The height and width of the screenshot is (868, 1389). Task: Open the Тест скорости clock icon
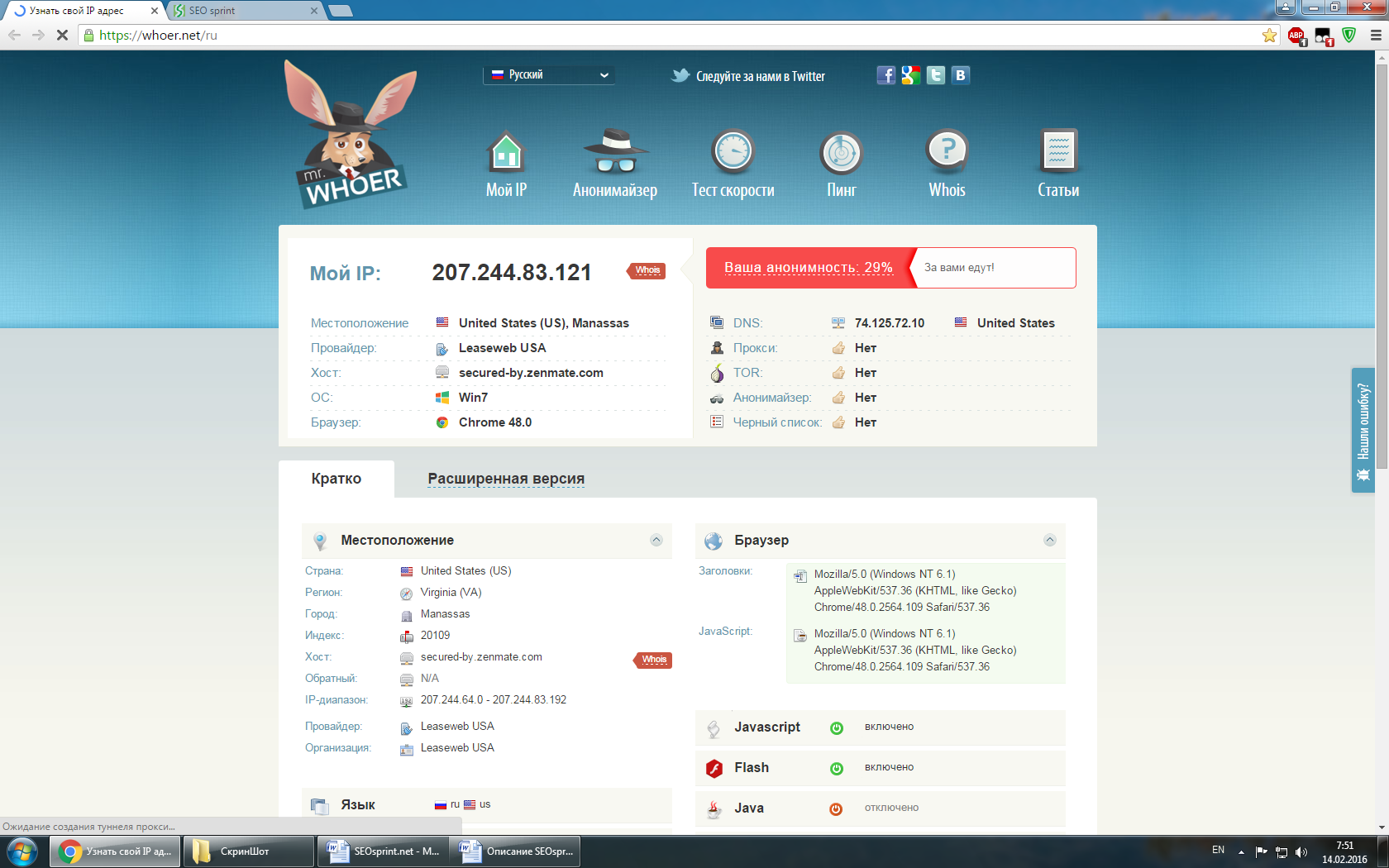(733, 151)
